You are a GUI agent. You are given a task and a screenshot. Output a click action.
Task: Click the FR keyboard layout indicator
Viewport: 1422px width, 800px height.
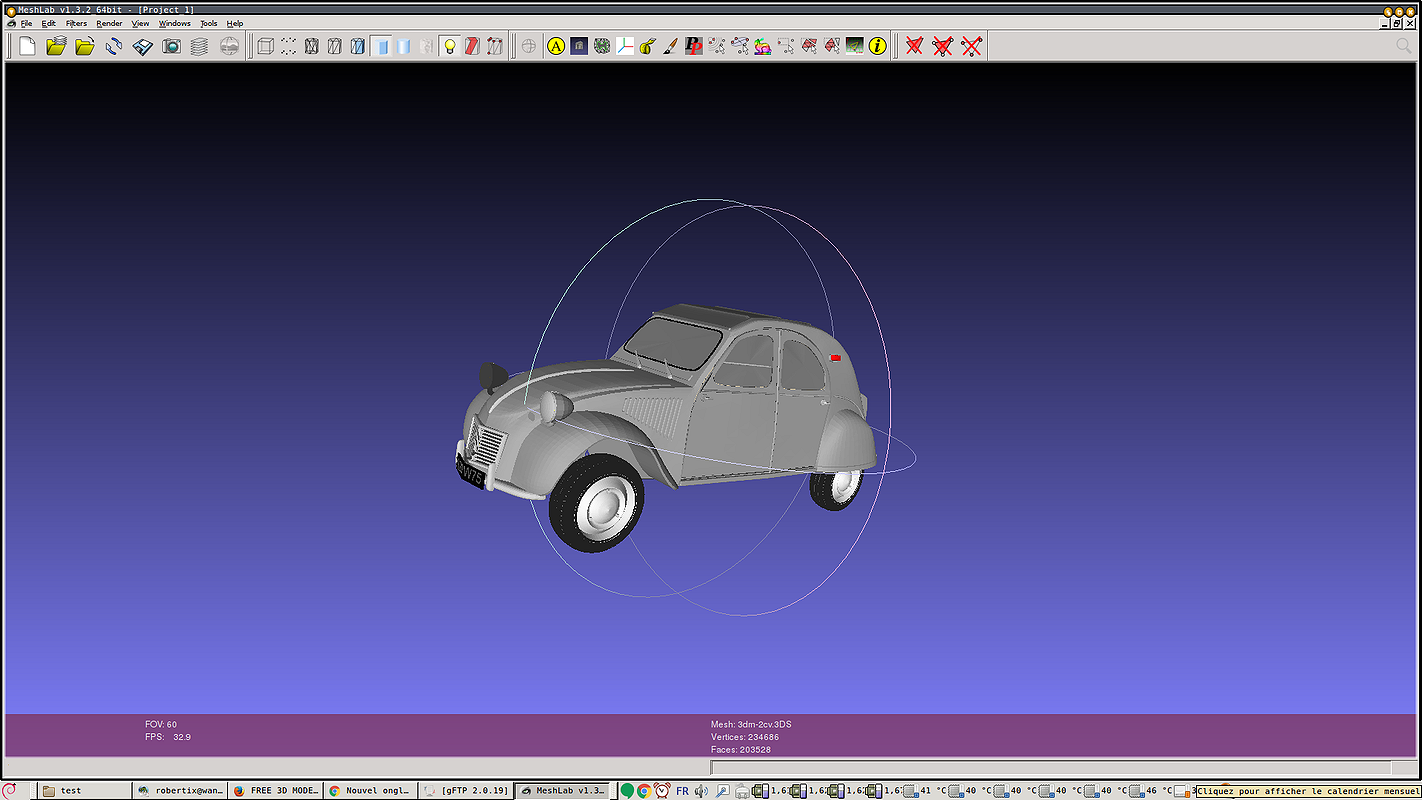682,791
